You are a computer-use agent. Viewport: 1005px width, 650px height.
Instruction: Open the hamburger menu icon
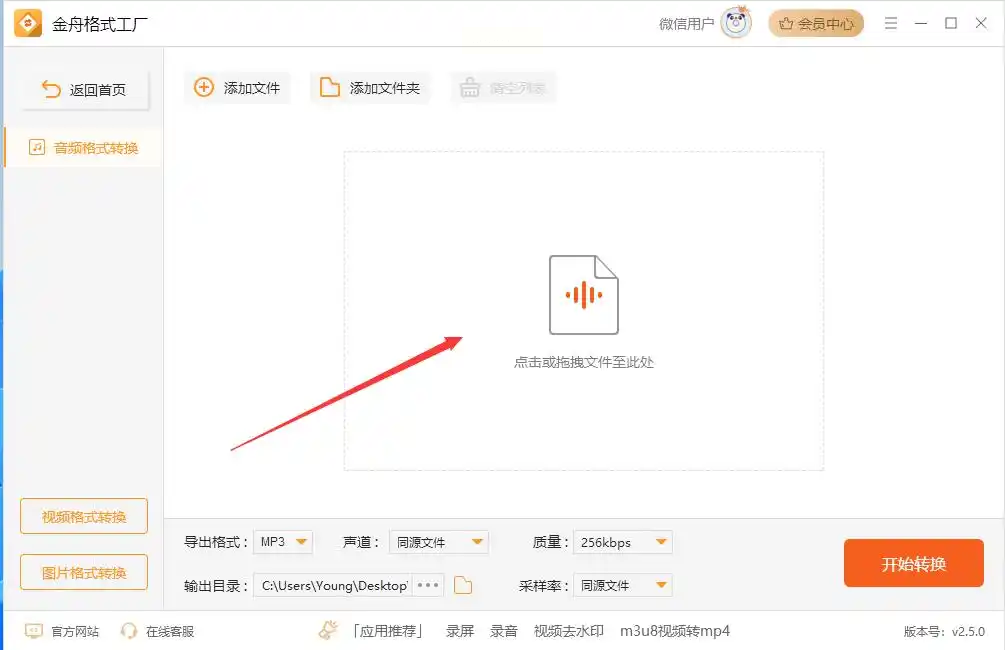tap(890, 24)
